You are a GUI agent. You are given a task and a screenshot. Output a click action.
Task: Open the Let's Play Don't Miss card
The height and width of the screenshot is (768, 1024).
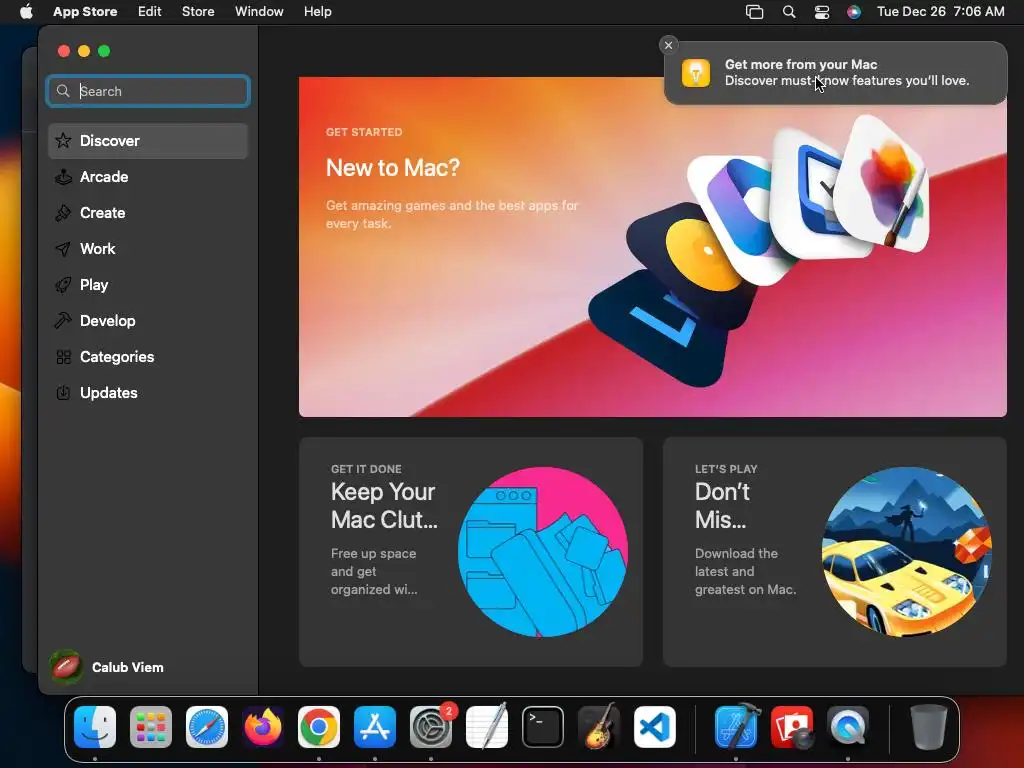click(835, 552)
